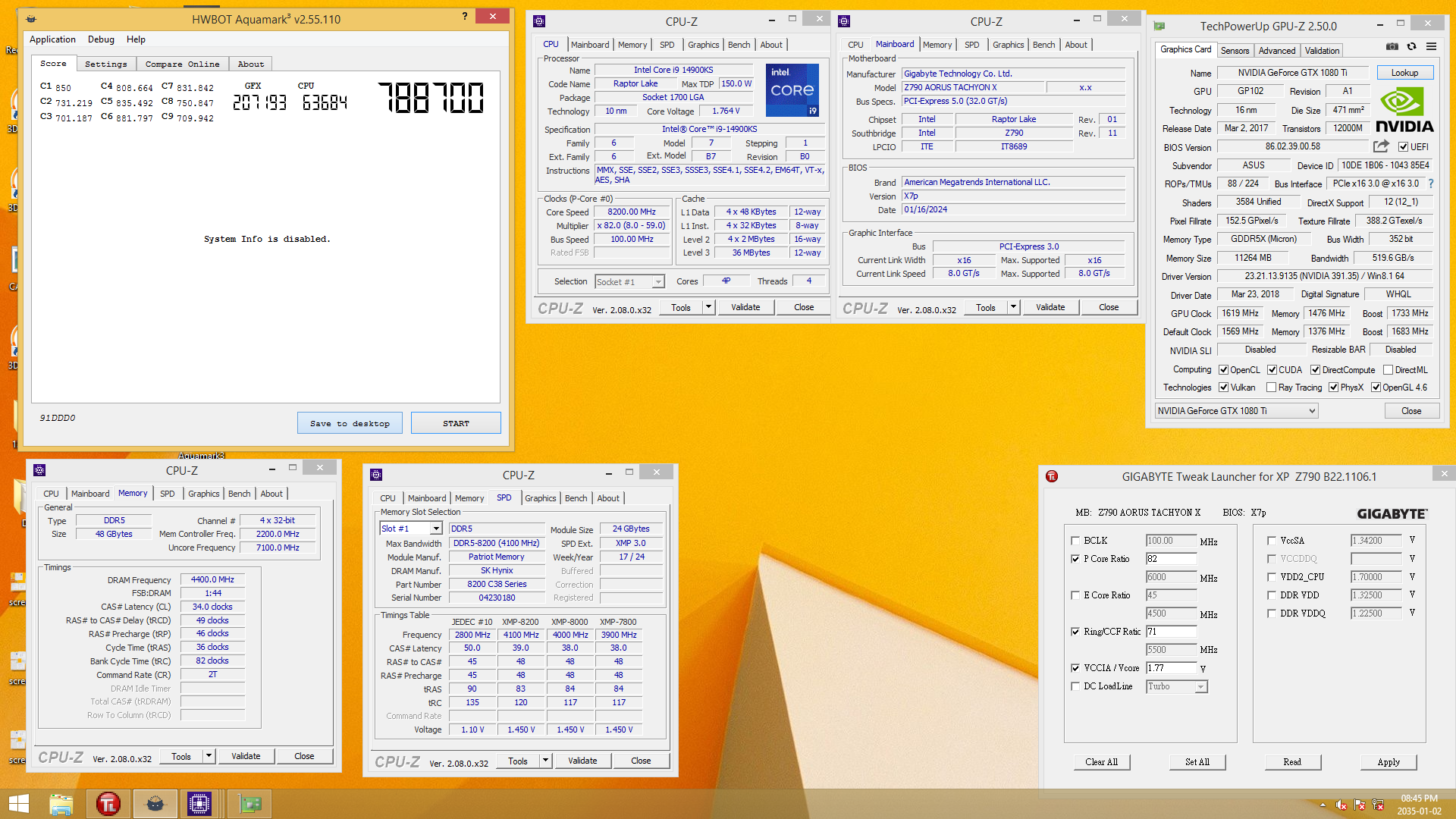
Task: Click the START button in Aquamark
Action: pyautogui.click(x=456, y=423)
